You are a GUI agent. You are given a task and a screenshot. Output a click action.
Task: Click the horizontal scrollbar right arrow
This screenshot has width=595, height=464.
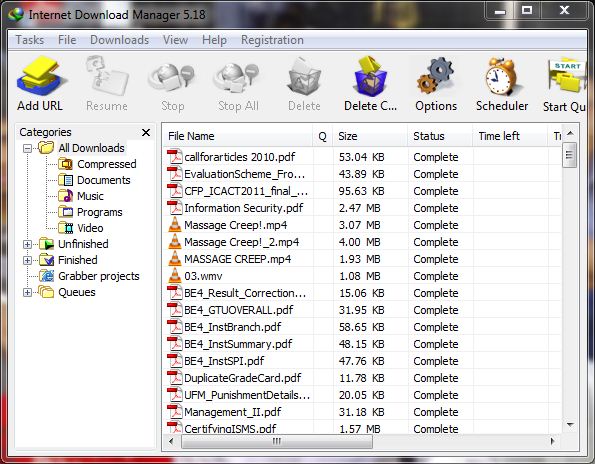click(552, 441)
